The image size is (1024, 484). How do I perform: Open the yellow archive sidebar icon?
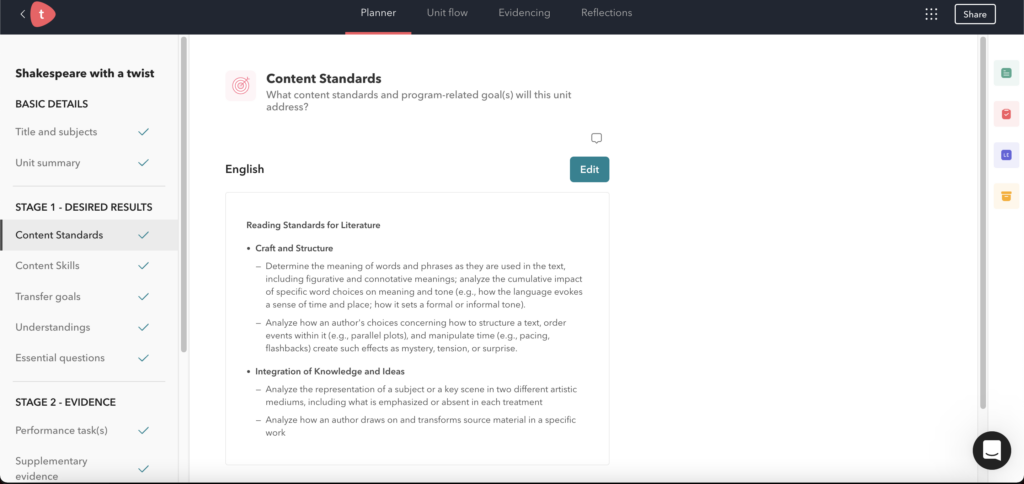1006,195
